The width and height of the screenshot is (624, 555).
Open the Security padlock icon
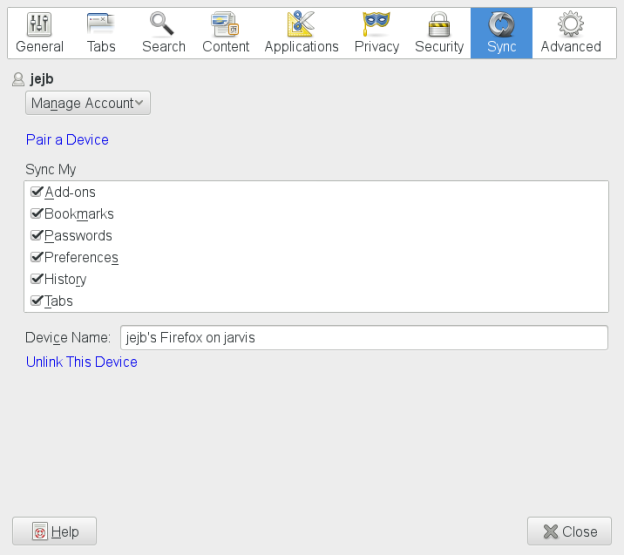click(439, 24)
